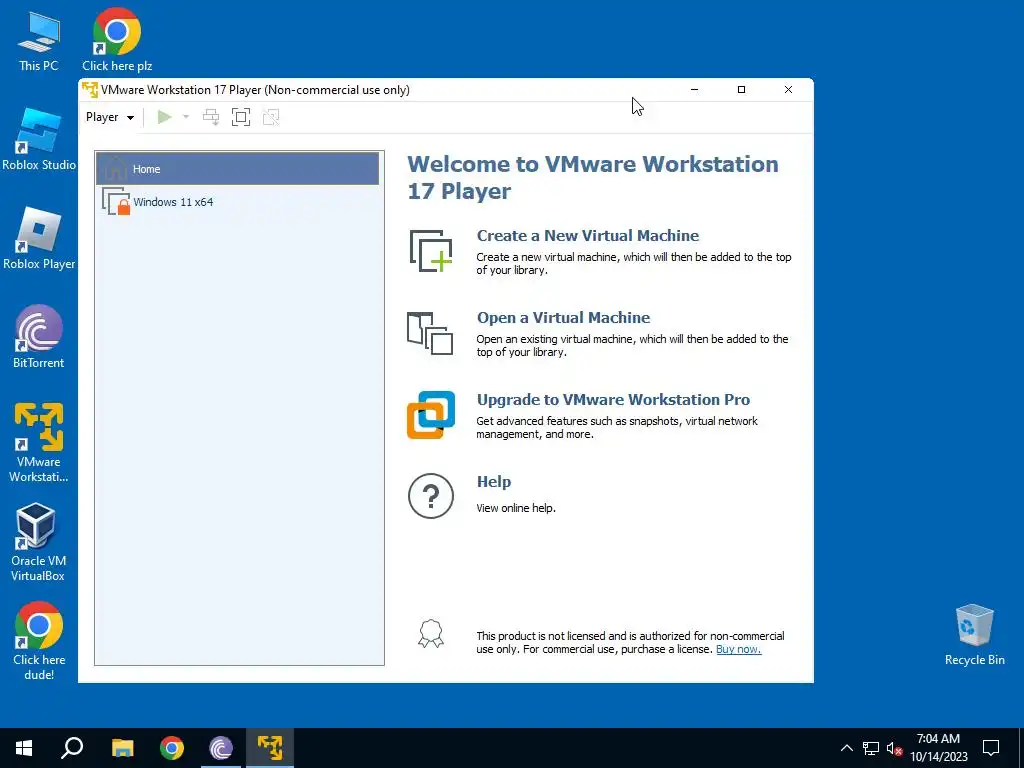Select the Recycle Bin desktop icon
This screenshot has height=768, width=1024.
click(x=974, y=635)
